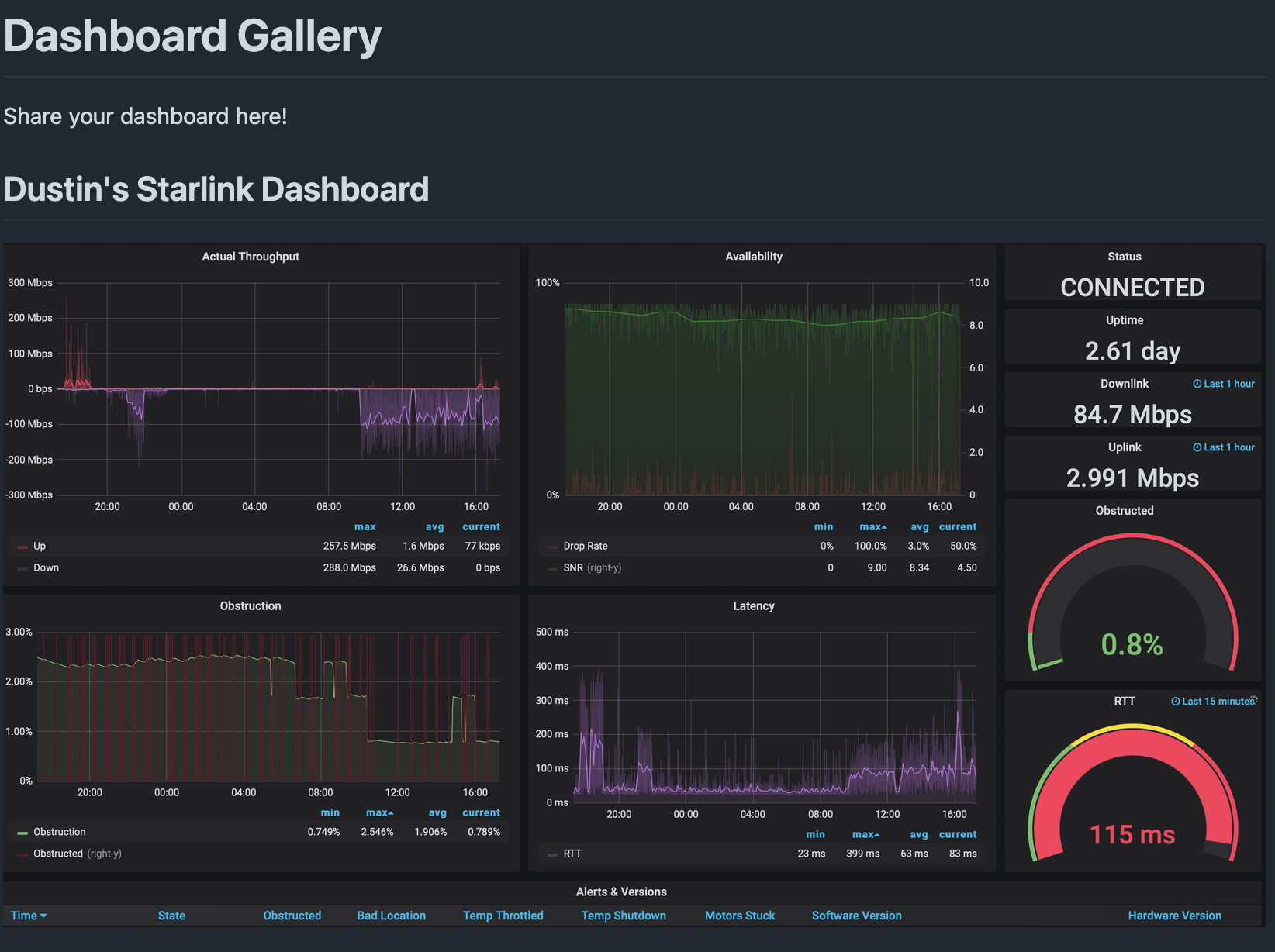1275x952 pixels.
Task: Sort by the Software Version column header
Action: point(856,916)
